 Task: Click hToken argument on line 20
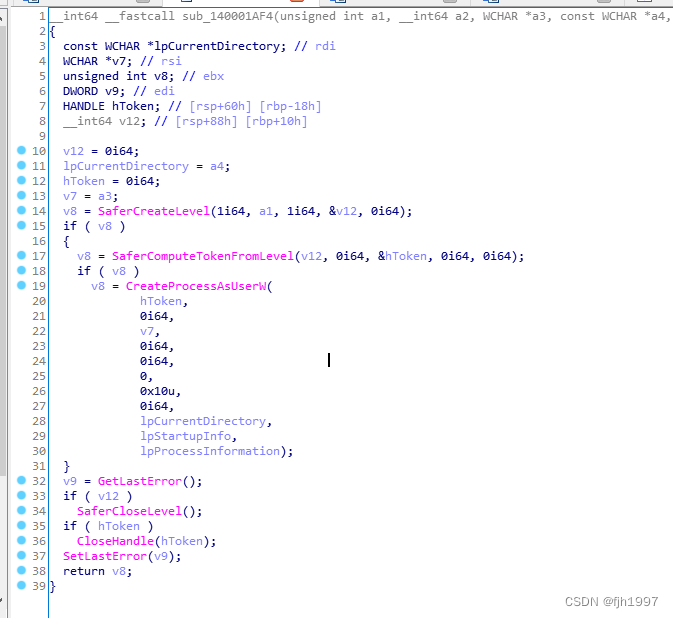161,301
